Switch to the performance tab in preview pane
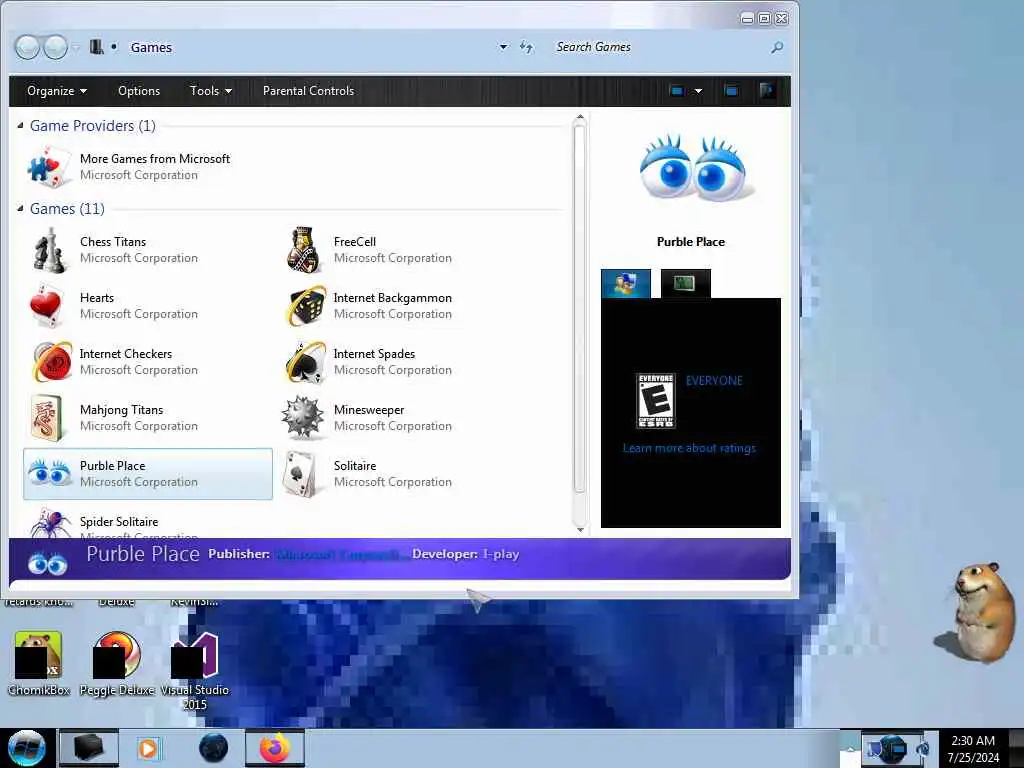The width and height of the screenshot is (1024, 768). [x=685, y=283]
